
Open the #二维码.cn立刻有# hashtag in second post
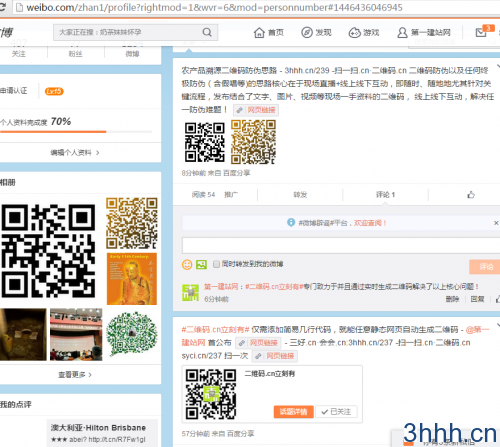216,330
